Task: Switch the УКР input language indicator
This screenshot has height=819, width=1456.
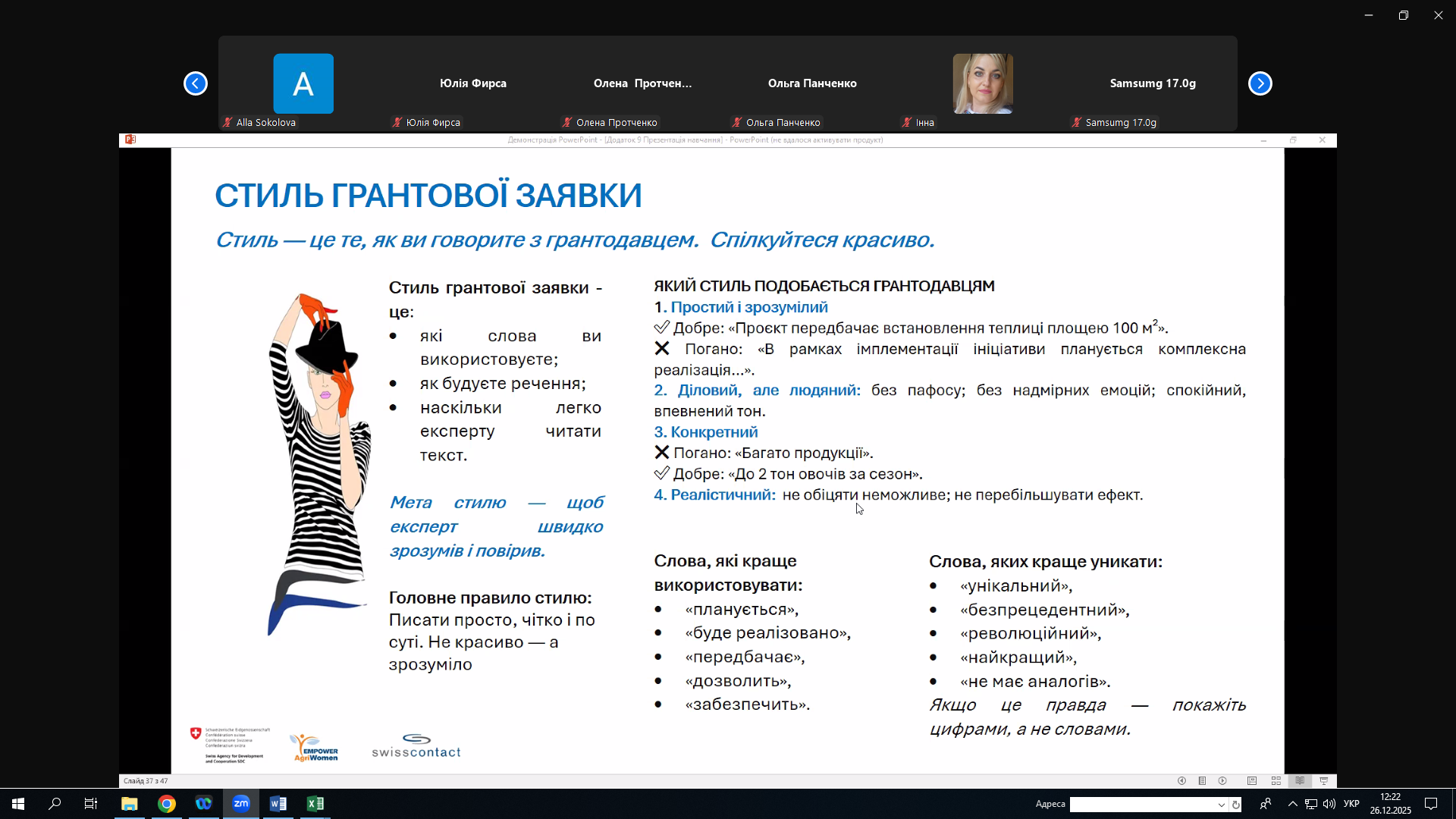Action: [x=1351, y=804]
